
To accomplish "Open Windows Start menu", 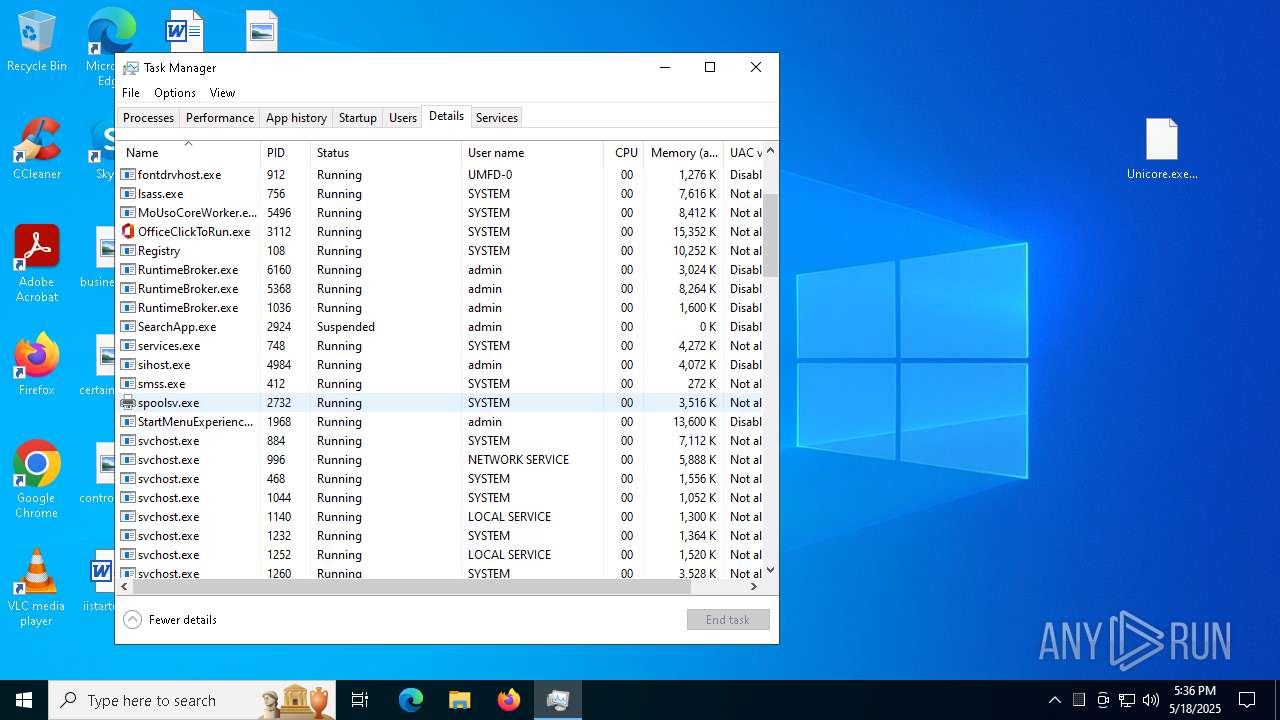I will point(24,700).
